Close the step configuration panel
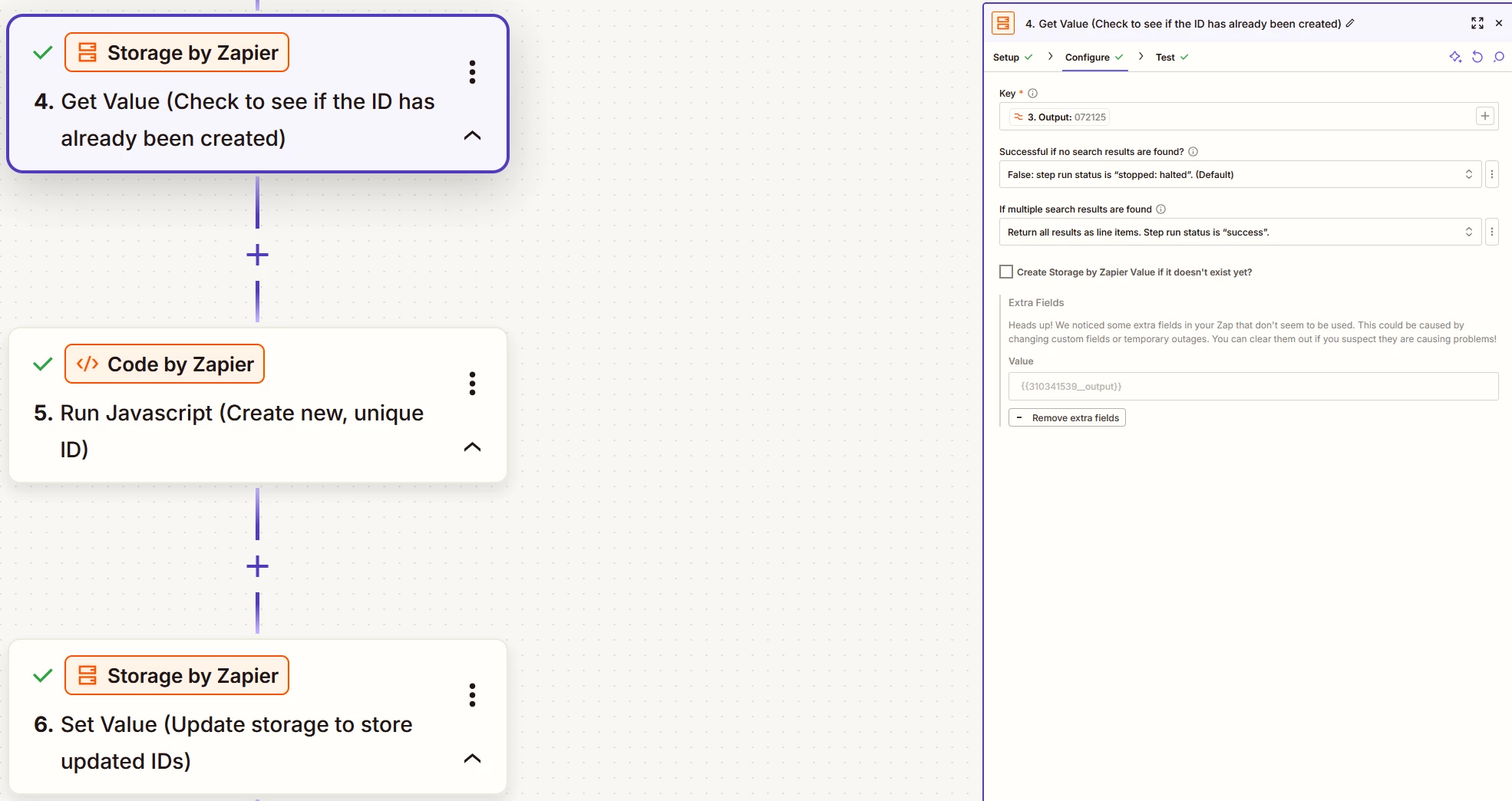 (x=1498, y=23)
